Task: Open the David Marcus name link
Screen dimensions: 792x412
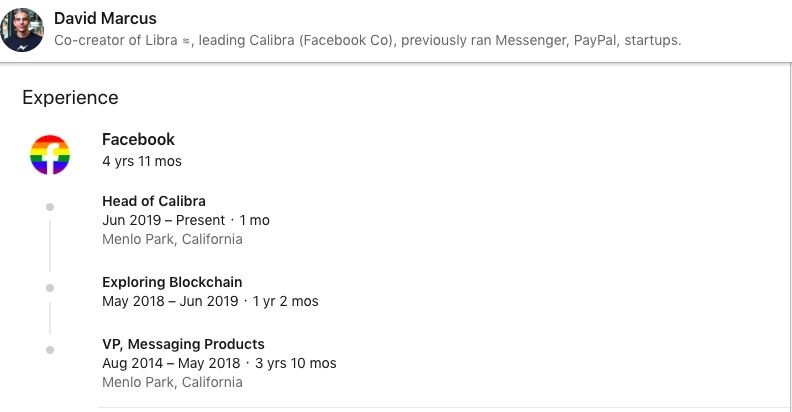Action: (105, 19)
